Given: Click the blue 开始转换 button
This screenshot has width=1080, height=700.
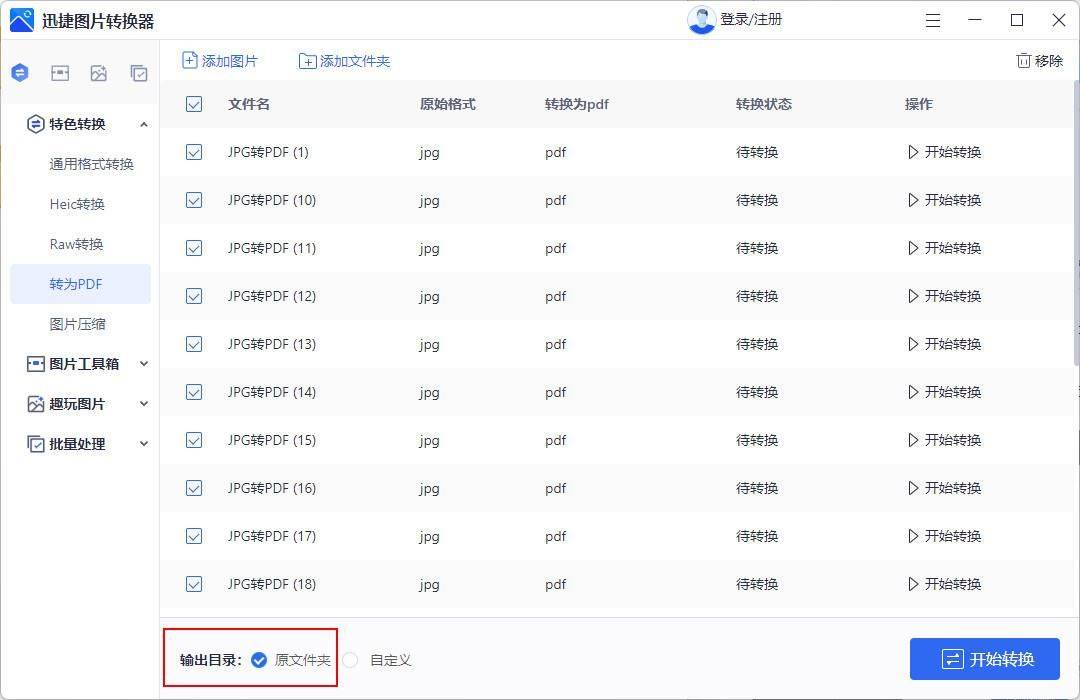Looking at the screenshot, I should click(x=984, y=659).
